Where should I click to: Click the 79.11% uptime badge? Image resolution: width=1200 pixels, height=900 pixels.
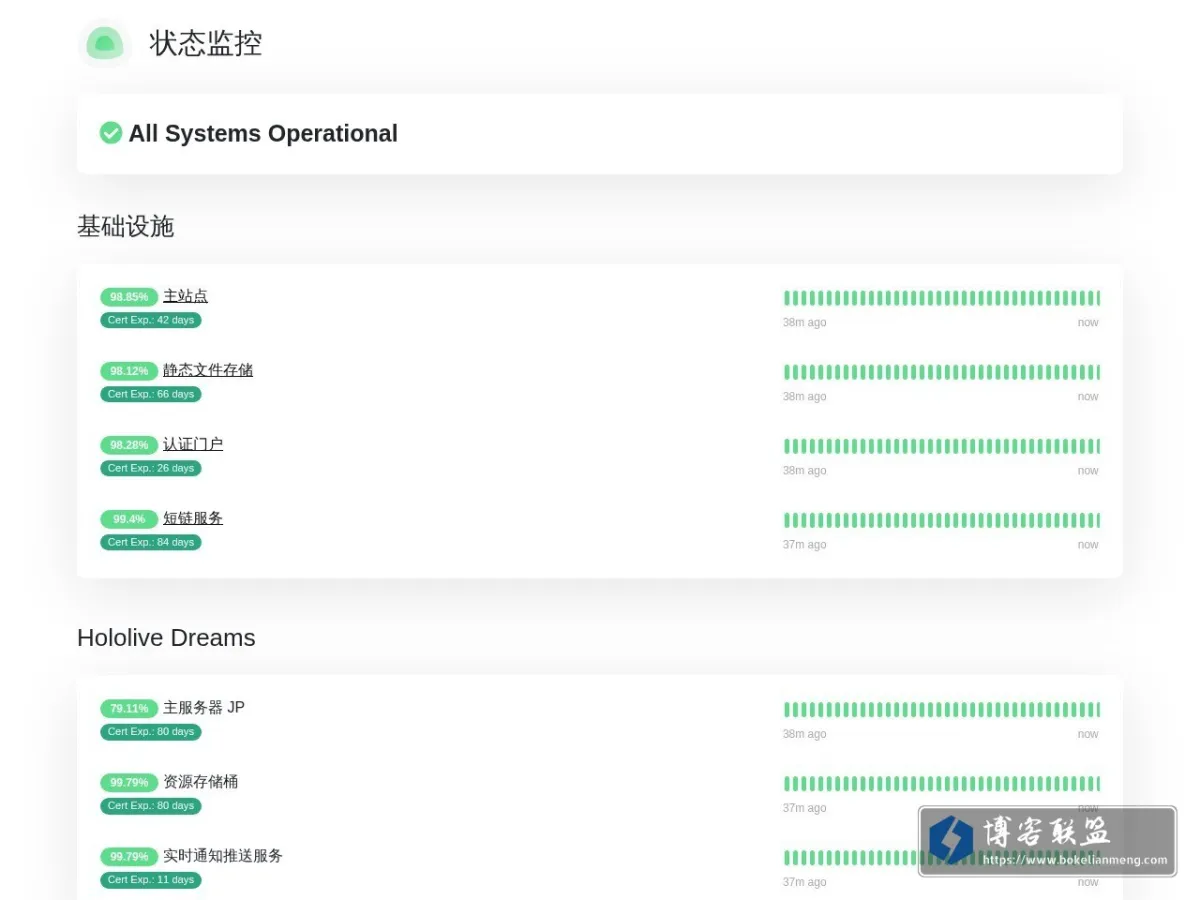[129, 708]
